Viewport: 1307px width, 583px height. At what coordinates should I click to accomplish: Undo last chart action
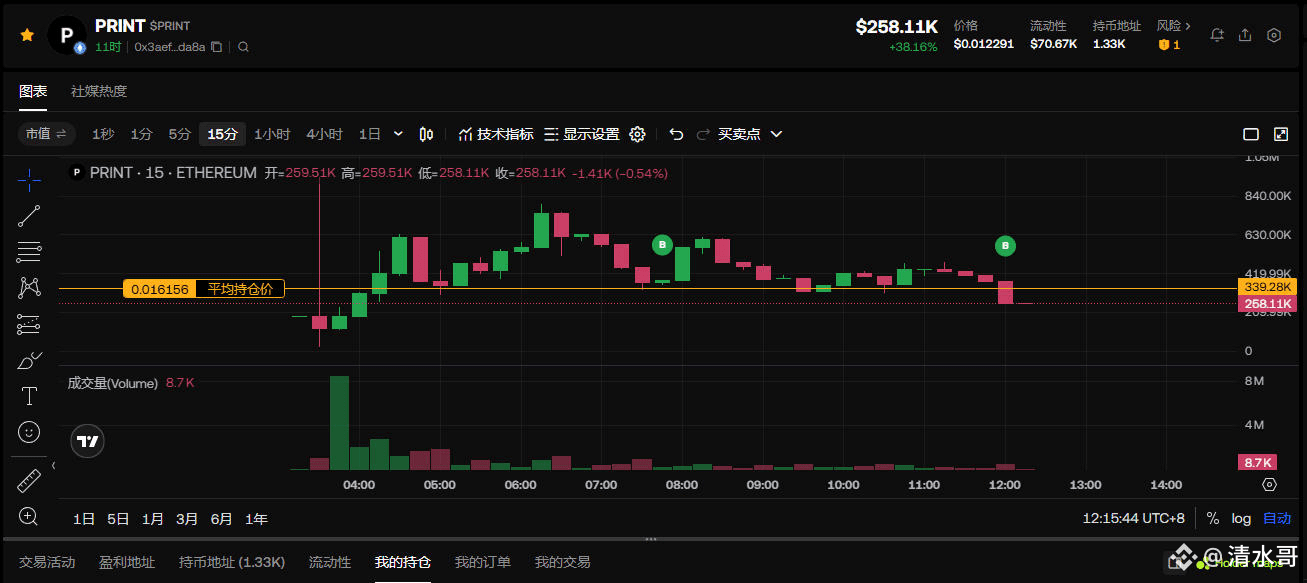point(676,134)
